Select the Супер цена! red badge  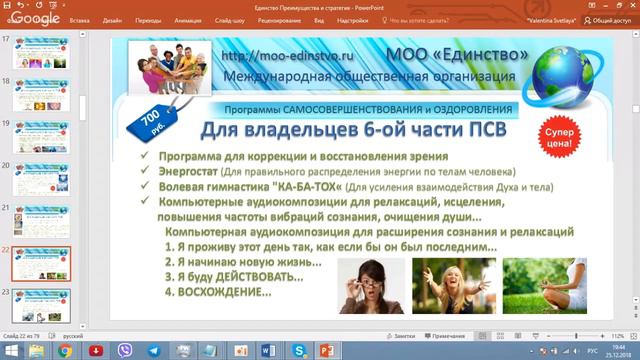[x=559, y=137]
